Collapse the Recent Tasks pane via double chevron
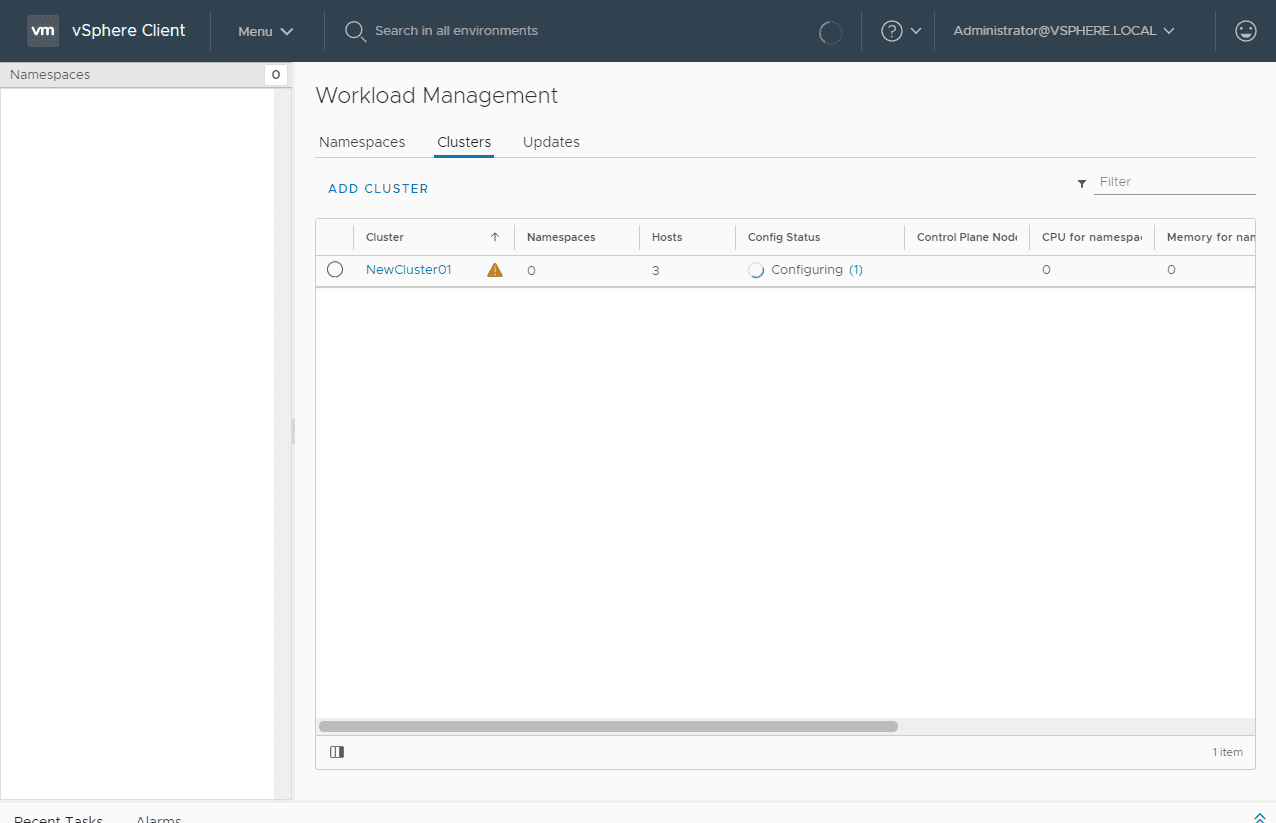This screenshot has height=823, width=1276. (1259, 816)
